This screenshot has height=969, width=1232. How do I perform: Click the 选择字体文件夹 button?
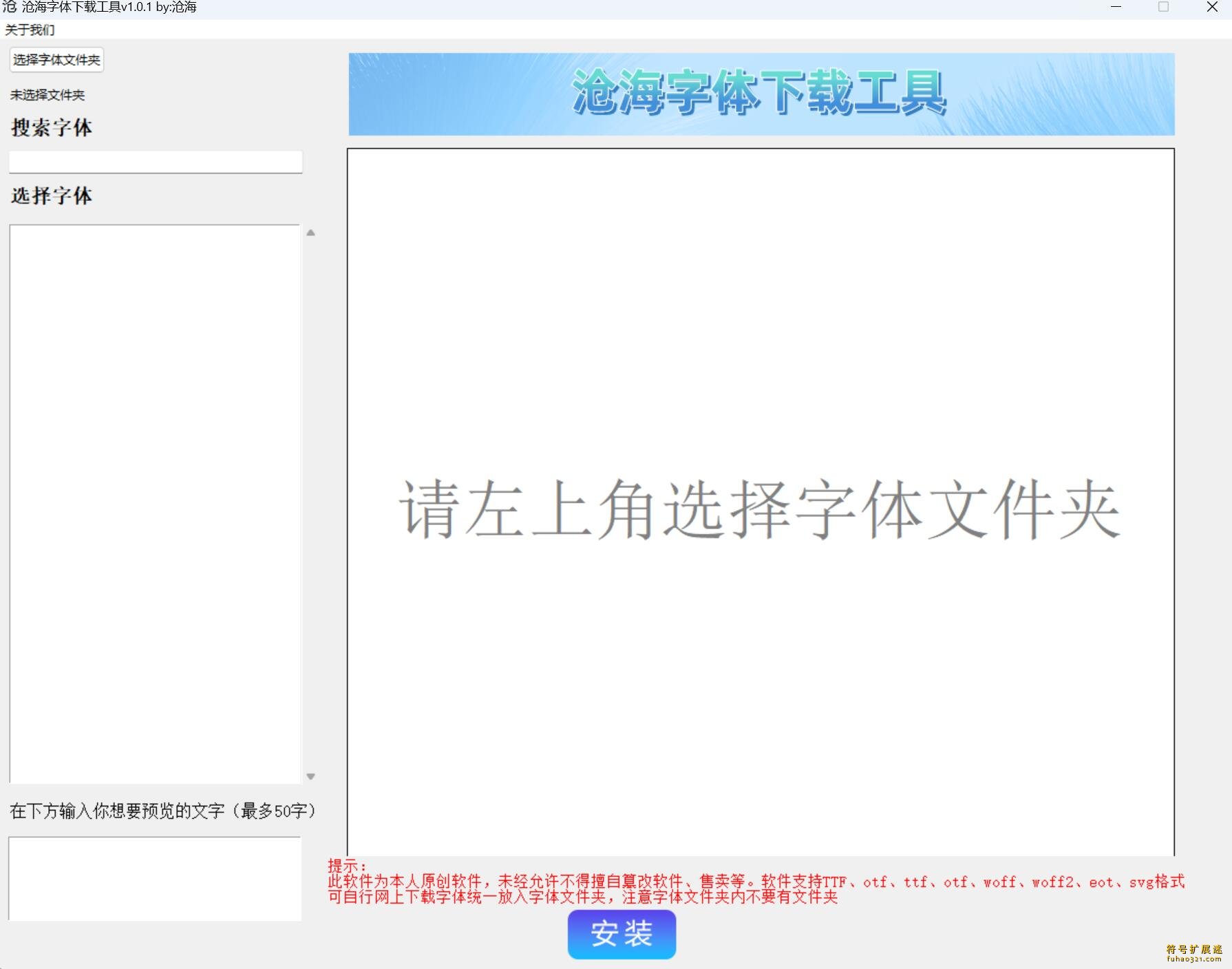[x=56, y=60]
